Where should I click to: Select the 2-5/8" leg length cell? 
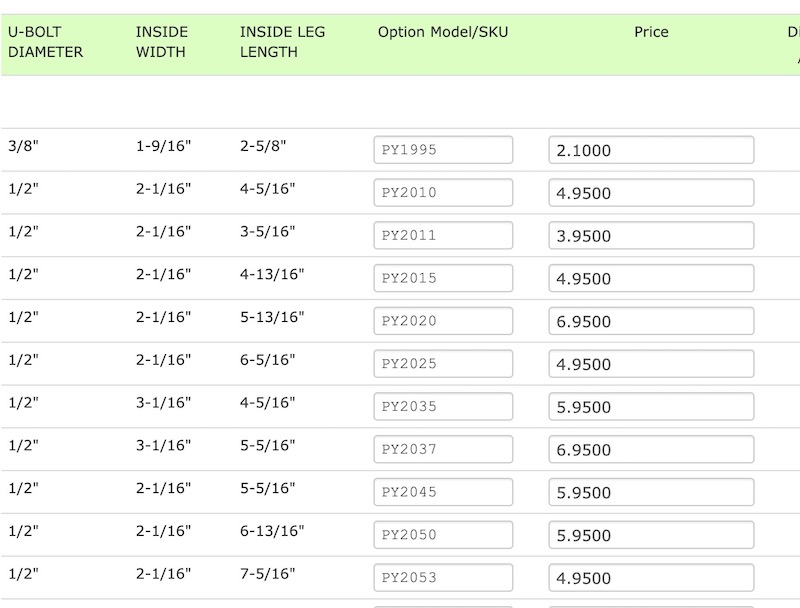263,146
